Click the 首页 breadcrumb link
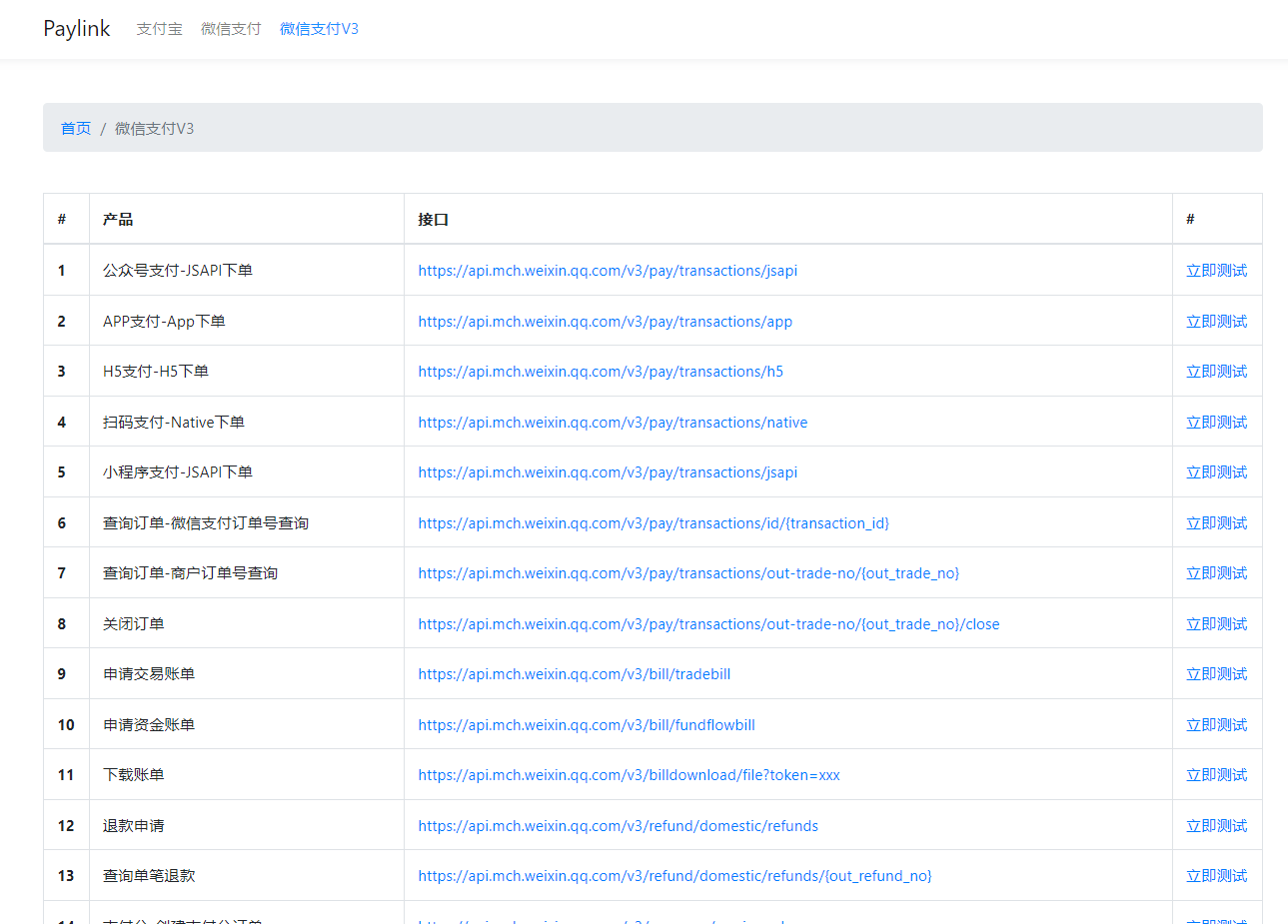Screen dimensions: 1288x924 (x=76, y=128)
